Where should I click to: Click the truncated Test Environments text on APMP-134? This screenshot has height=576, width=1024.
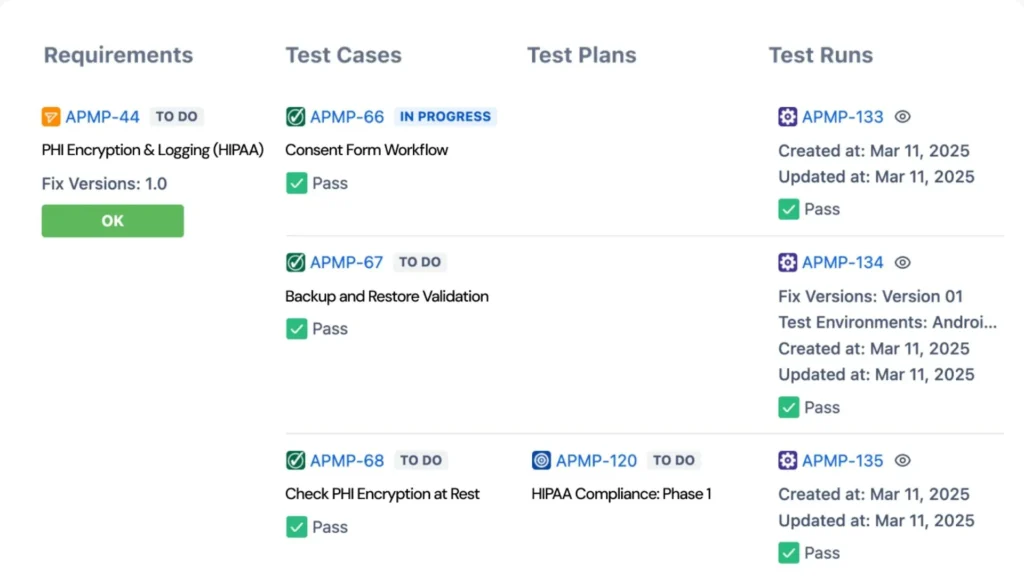pyautogui.click(x=888, y=323)
